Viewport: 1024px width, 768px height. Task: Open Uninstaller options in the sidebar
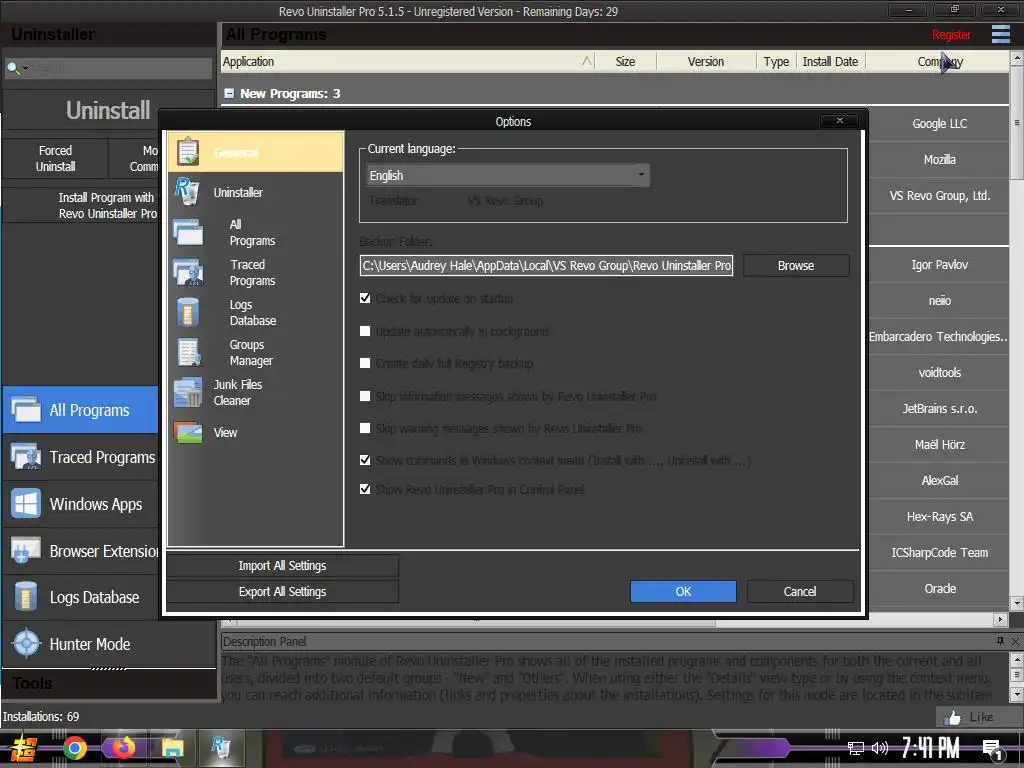tap(255, 192)
